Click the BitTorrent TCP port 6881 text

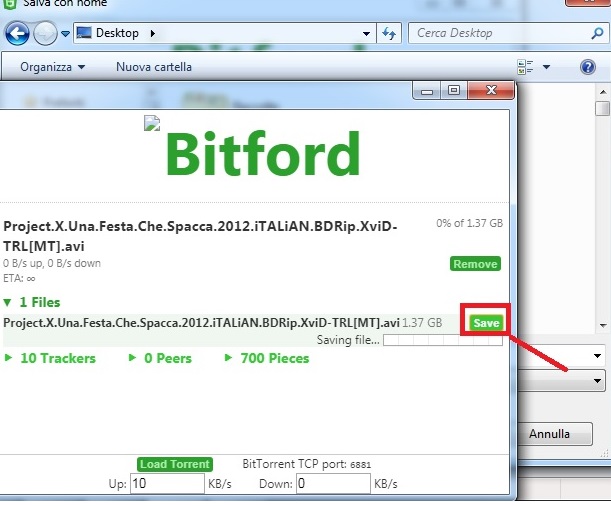point(306,464)
